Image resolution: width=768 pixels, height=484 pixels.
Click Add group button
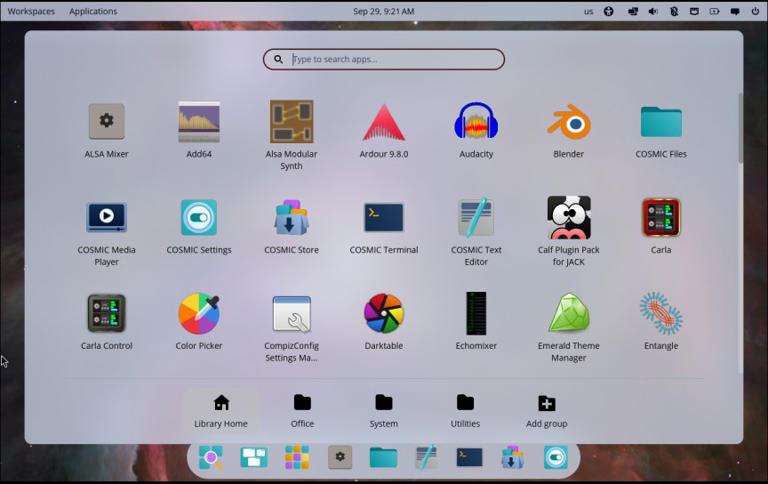pos(547,411)
